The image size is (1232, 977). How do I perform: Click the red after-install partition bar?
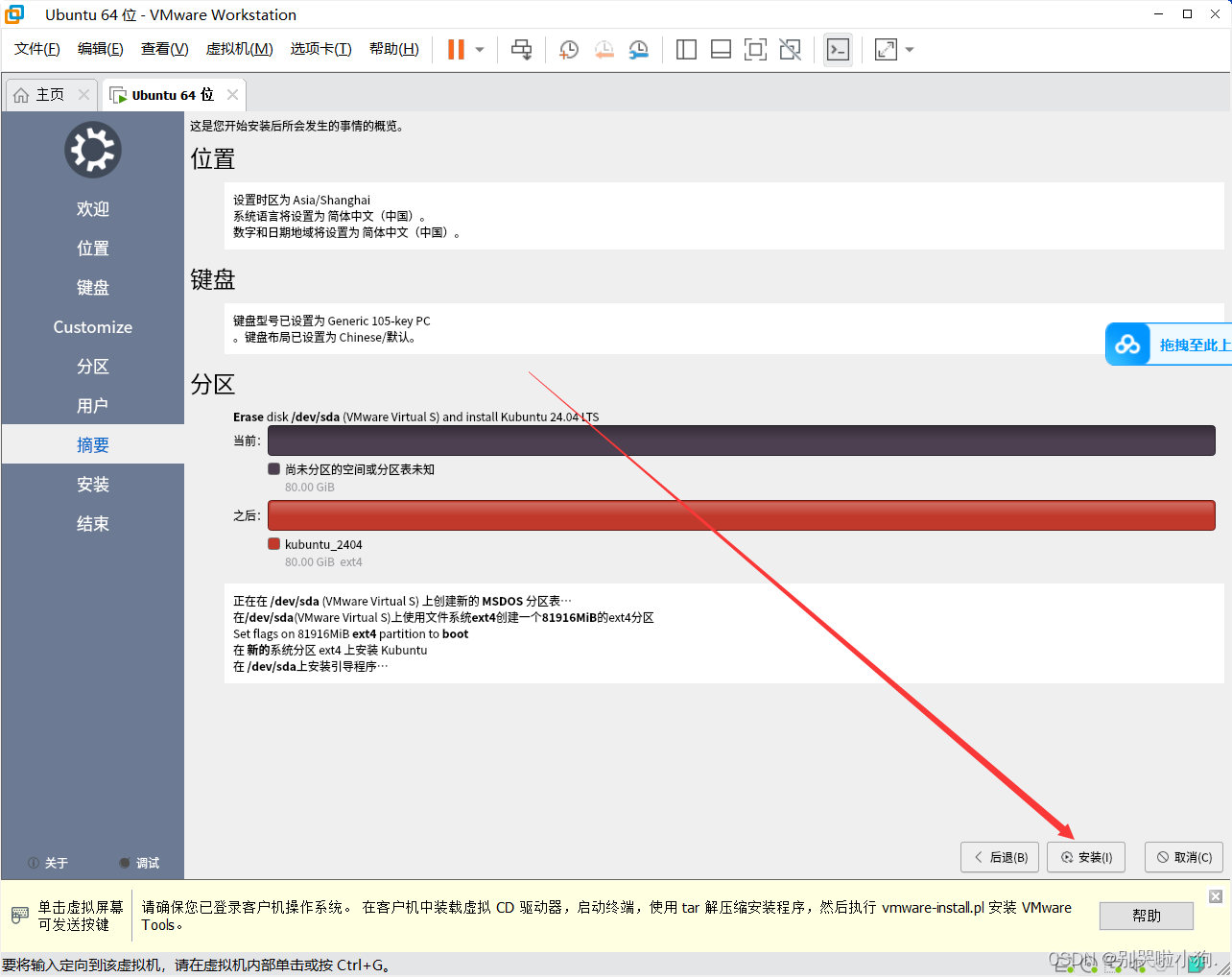coord(742,515)
